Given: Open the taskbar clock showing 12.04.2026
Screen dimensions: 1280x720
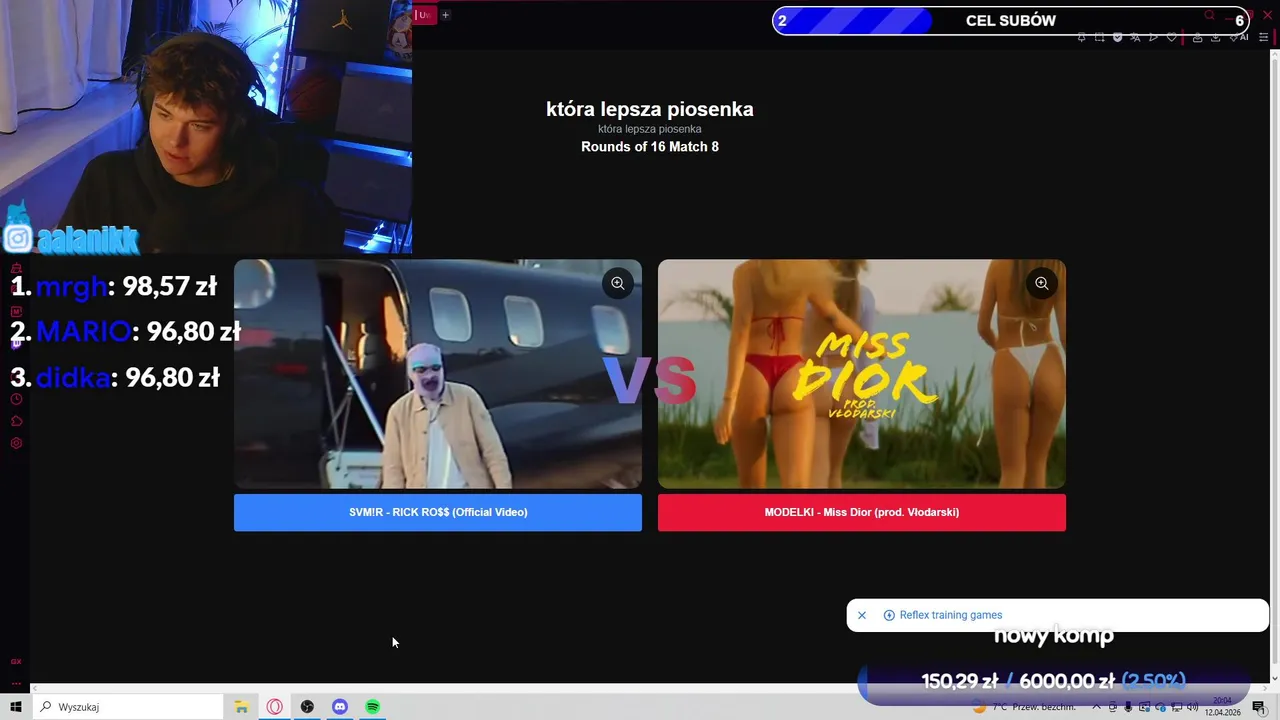Looking at the screenshot, I should click(1222, 707).
